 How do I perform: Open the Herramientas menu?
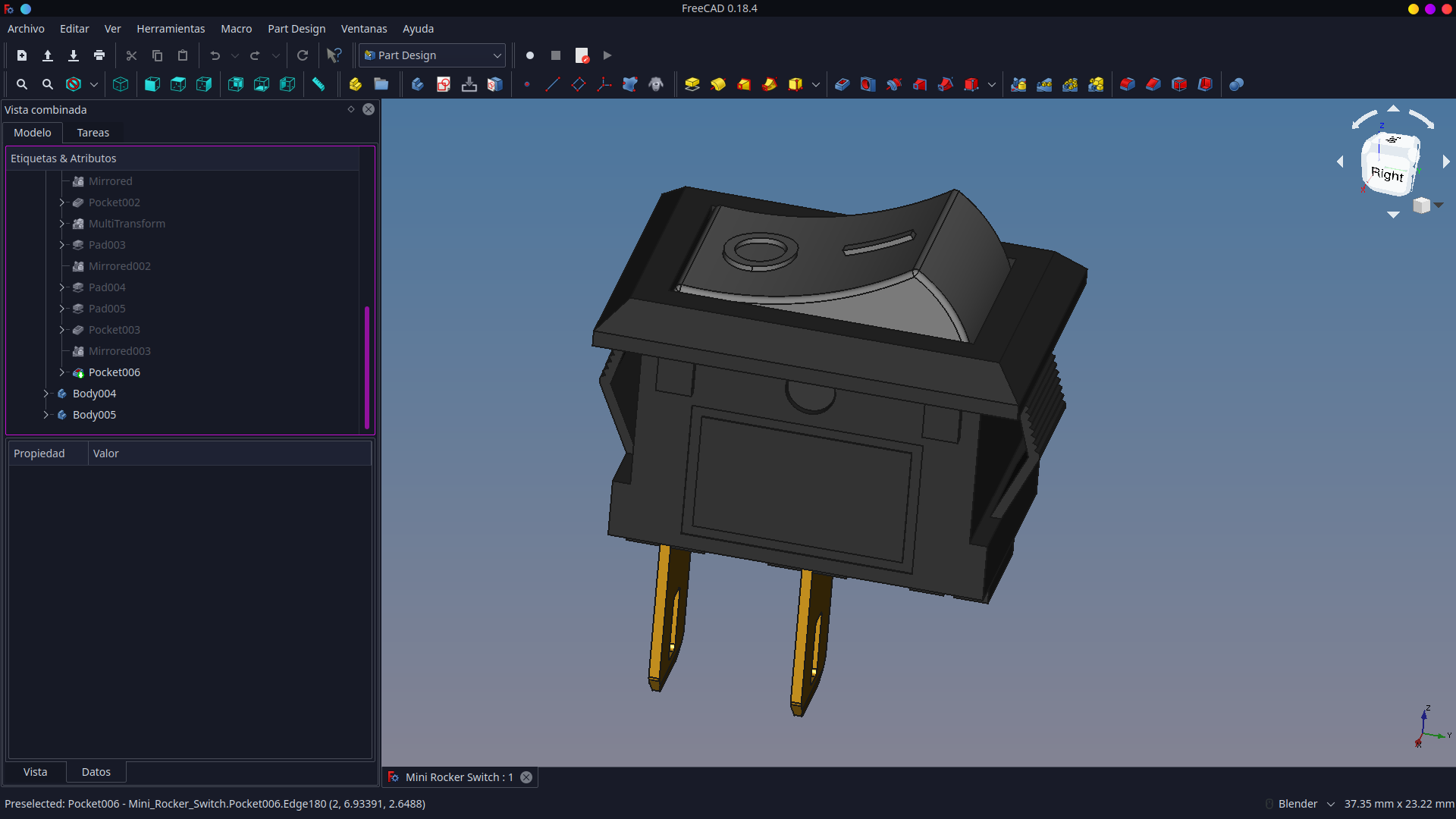(171, 29)
